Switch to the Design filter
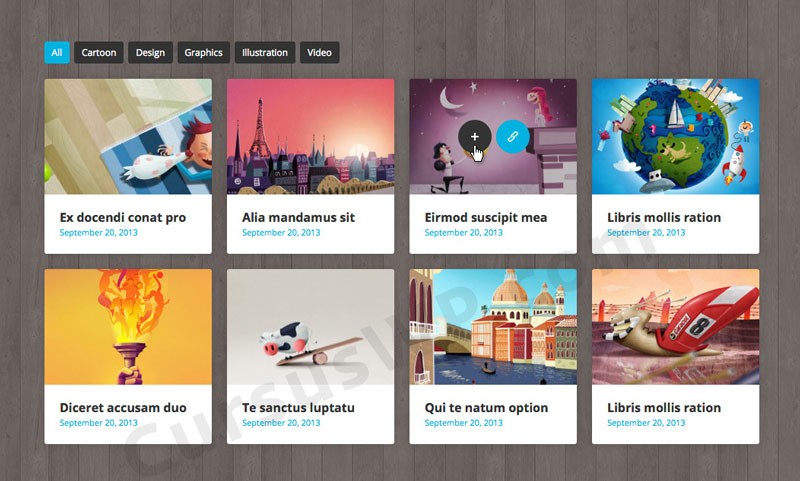The width and height of the screenshot is (800, 481). pos(150,52)
